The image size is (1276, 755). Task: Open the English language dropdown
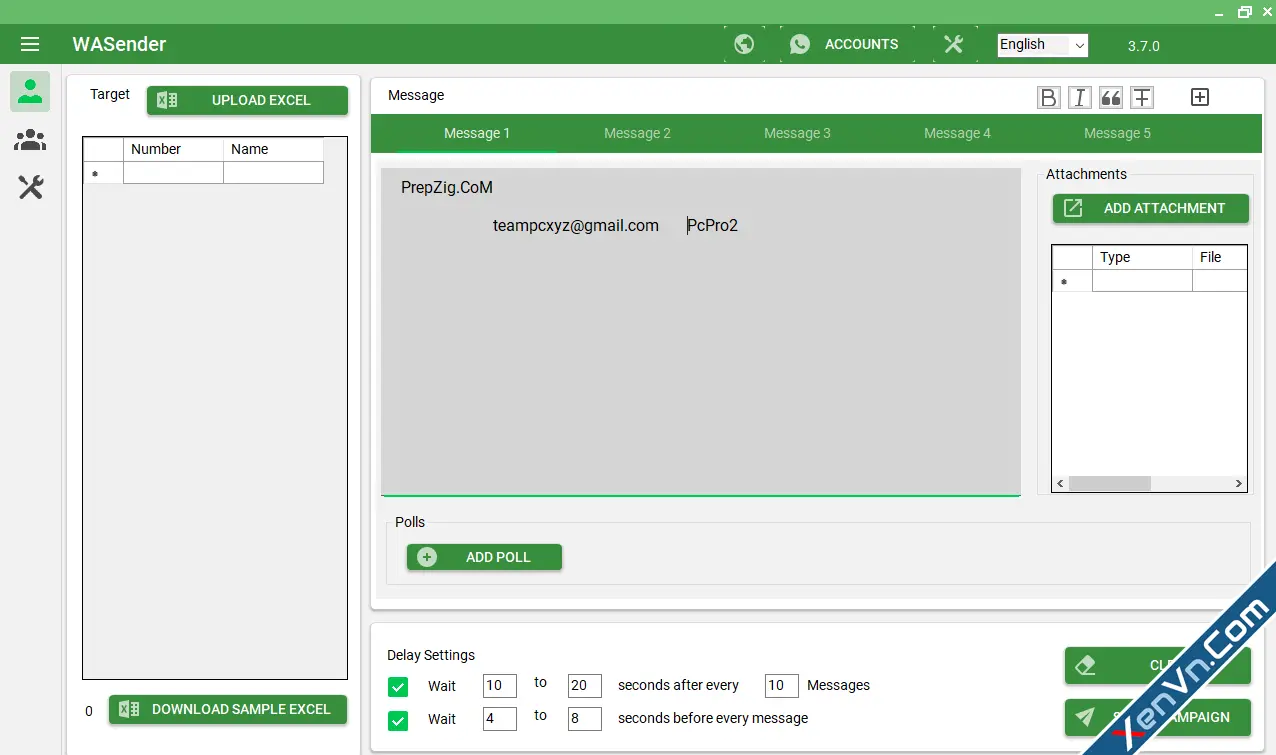(1042, 45)
